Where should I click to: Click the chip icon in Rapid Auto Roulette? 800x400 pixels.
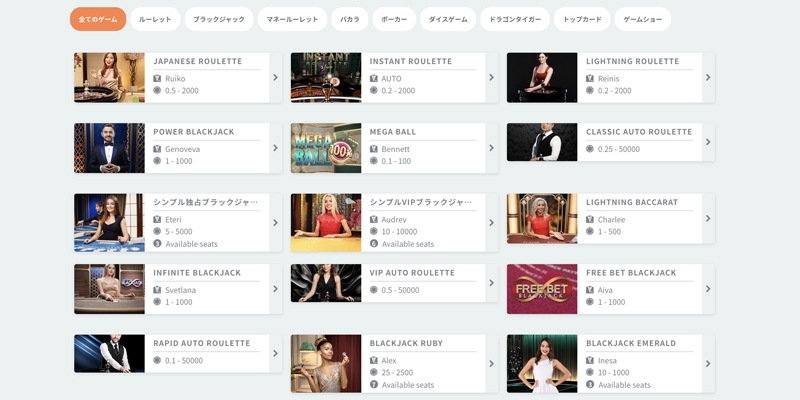coord(157,360)
